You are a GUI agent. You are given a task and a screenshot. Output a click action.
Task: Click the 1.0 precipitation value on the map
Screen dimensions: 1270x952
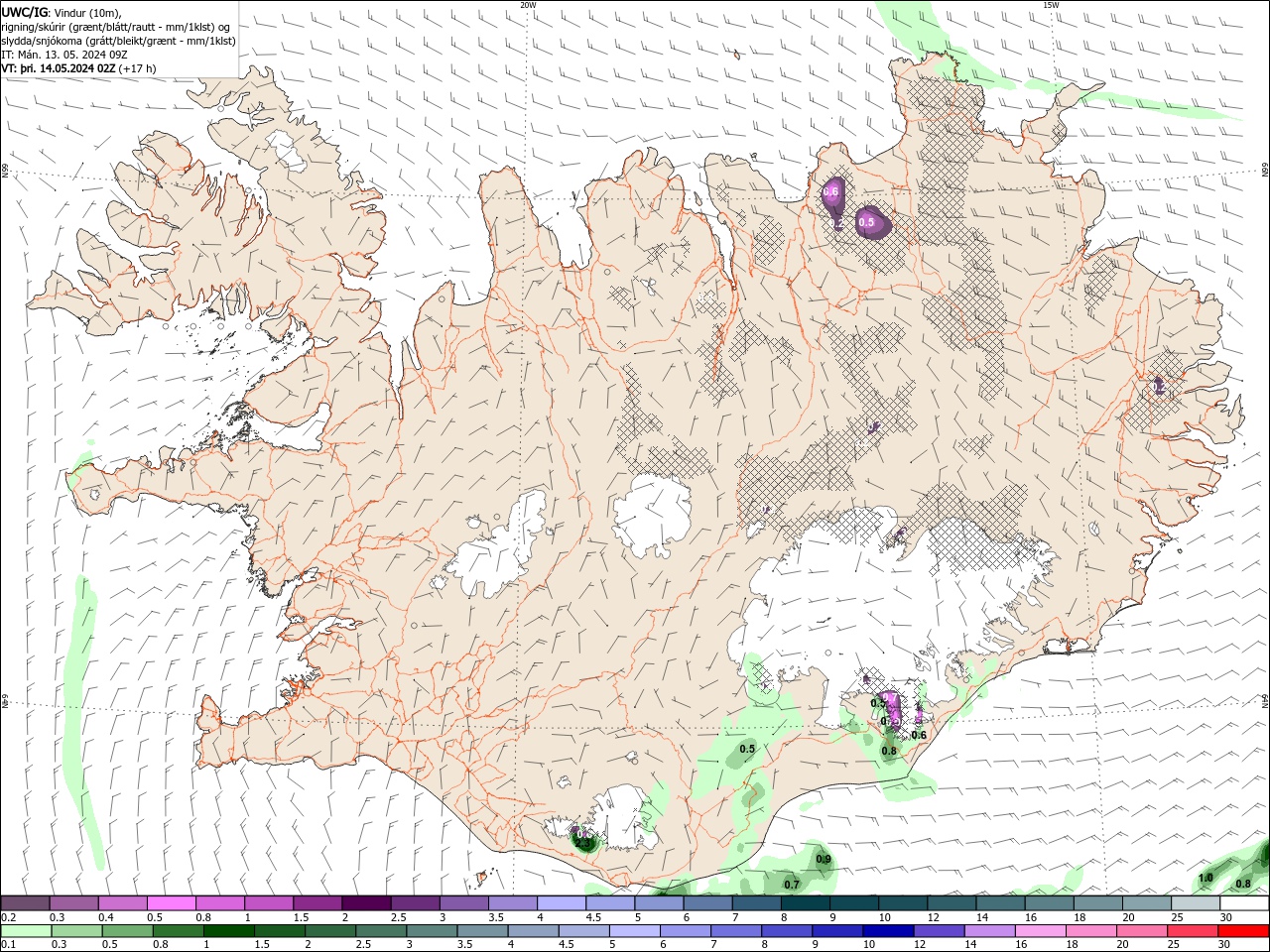coord(1206,878)
